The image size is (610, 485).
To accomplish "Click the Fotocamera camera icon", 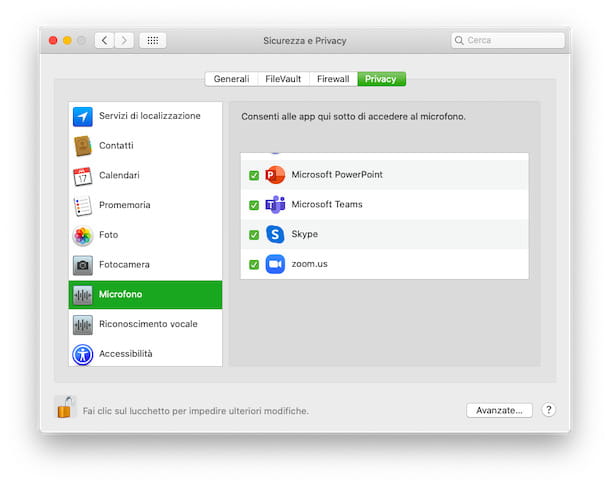I will [82, 265].
